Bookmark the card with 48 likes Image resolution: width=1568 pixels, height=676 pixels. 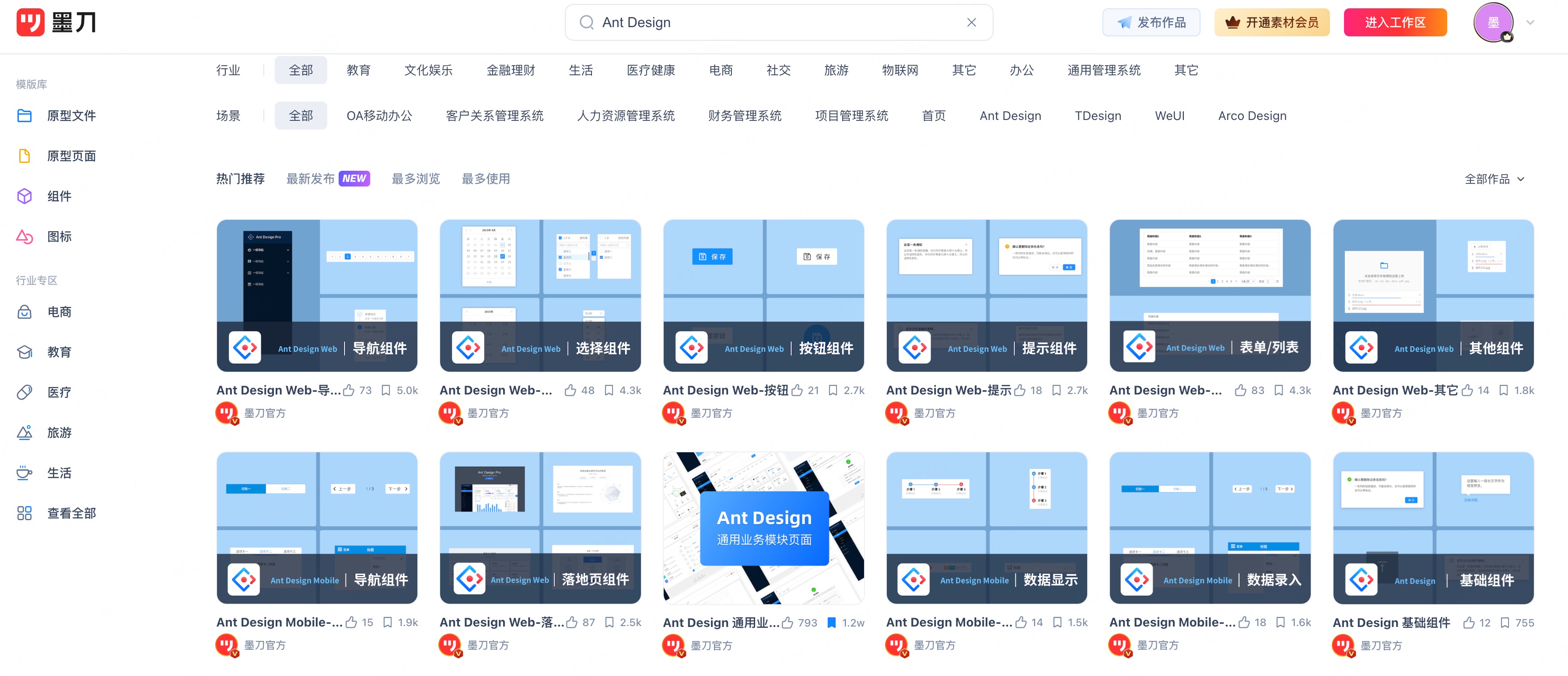point(609,391)
